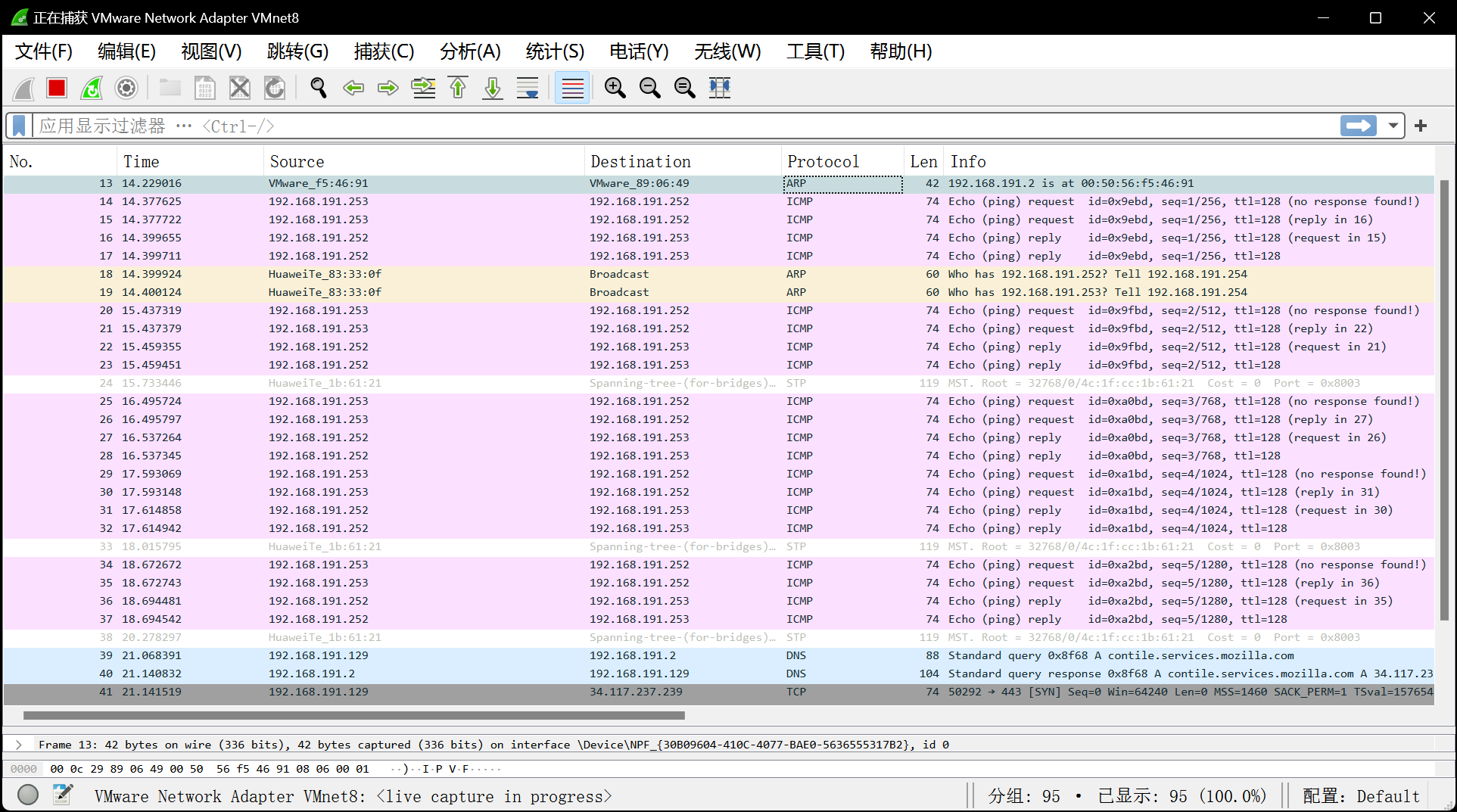This screenshot has width=1457, height=812.
Task: Open the 编辑(E) menu
Action: coord(127,51)
